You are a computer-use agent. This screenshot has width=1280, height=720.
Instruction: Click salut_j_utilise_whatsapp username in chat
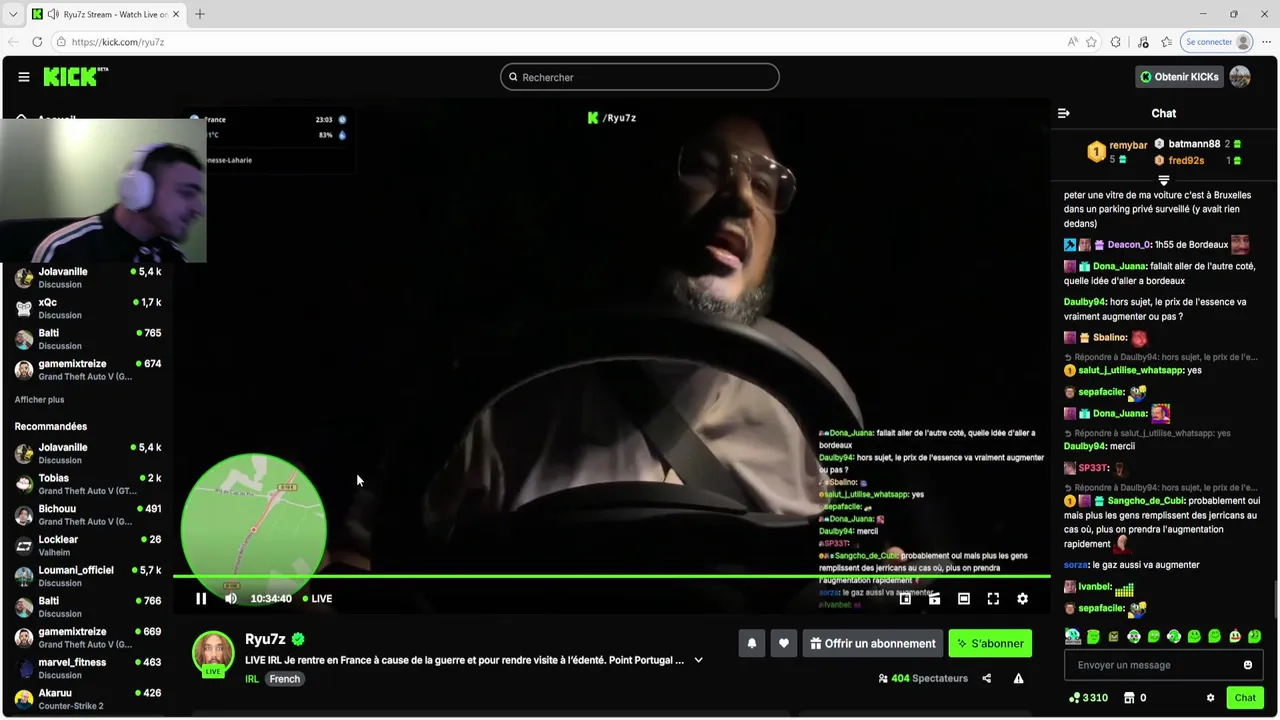[x=1131, y=370]
